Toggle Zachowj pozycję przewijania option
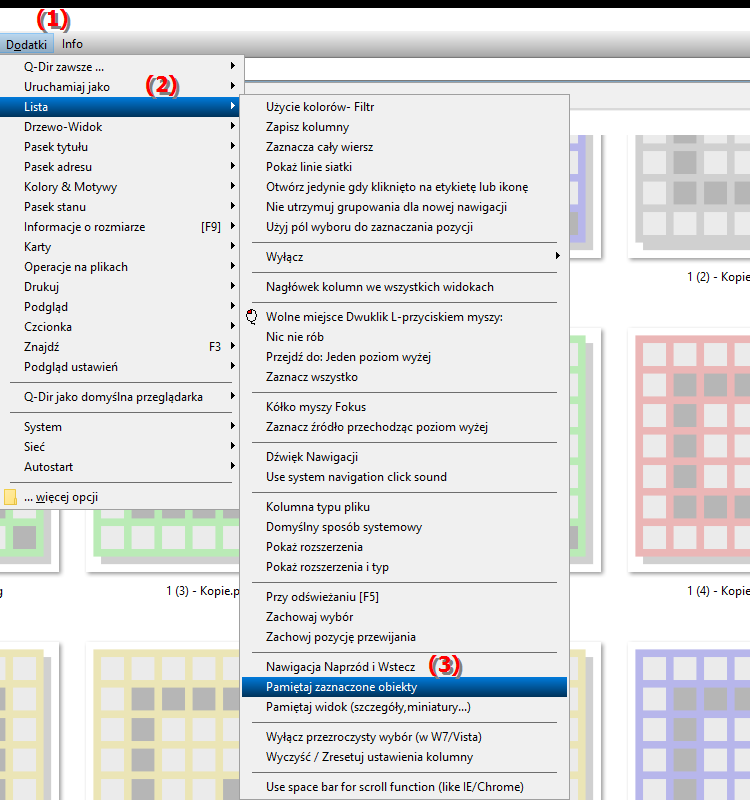The image size is (750, 800). click(404, 637)
